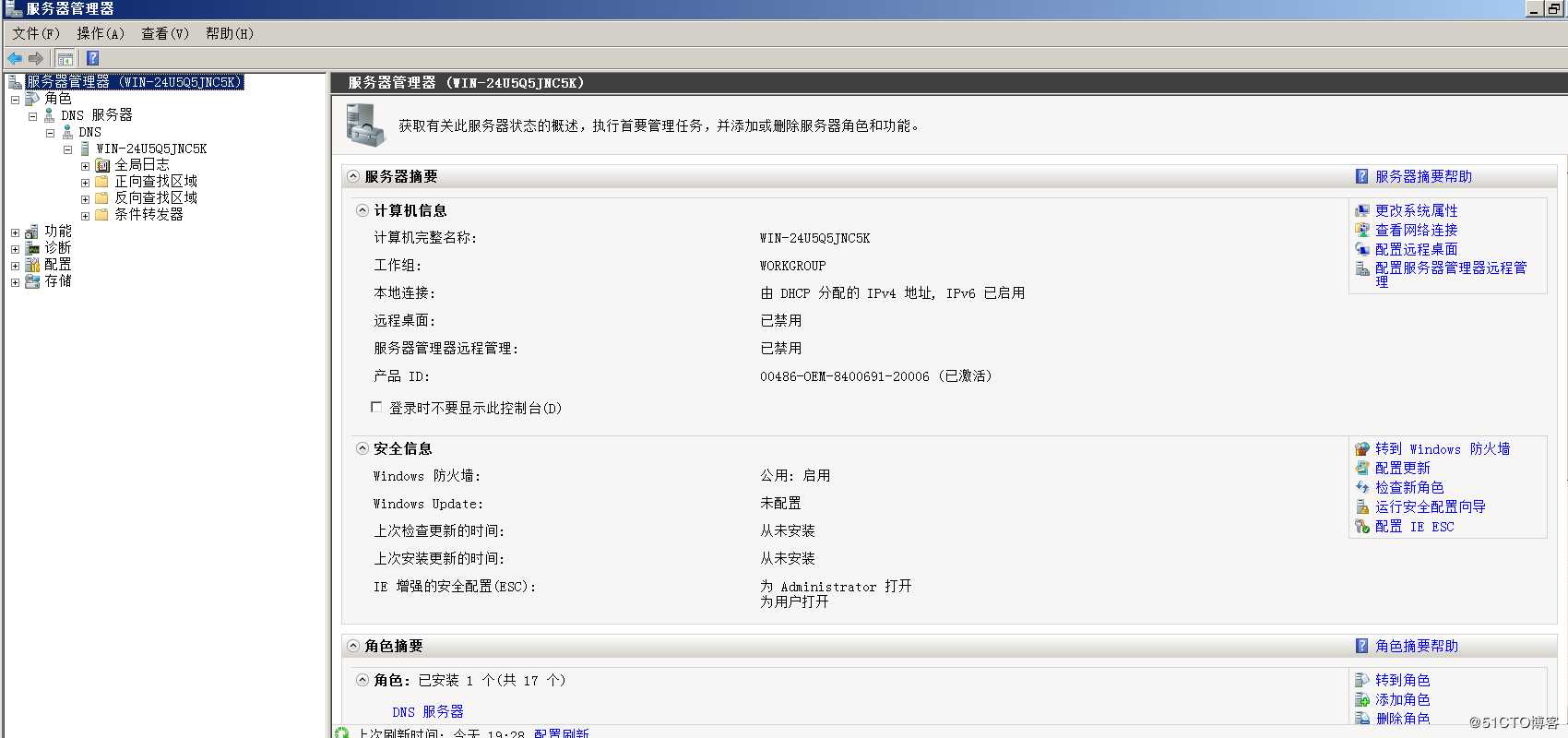
Task: Click the icon beside 检查新角色
Action: pos(1362,488)
